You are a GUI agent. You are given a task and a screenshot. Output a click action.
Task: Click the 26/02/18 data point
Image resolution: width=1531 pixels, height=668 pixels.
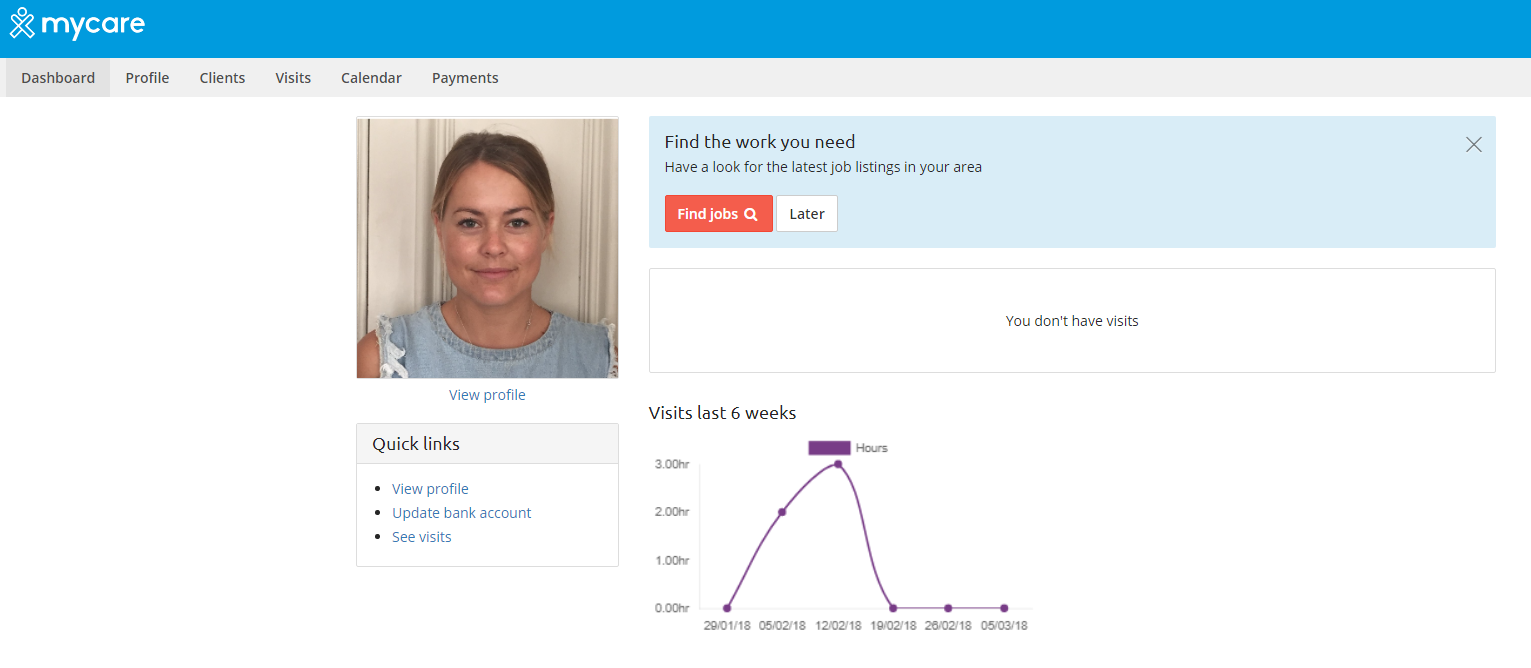click(948, 608)
